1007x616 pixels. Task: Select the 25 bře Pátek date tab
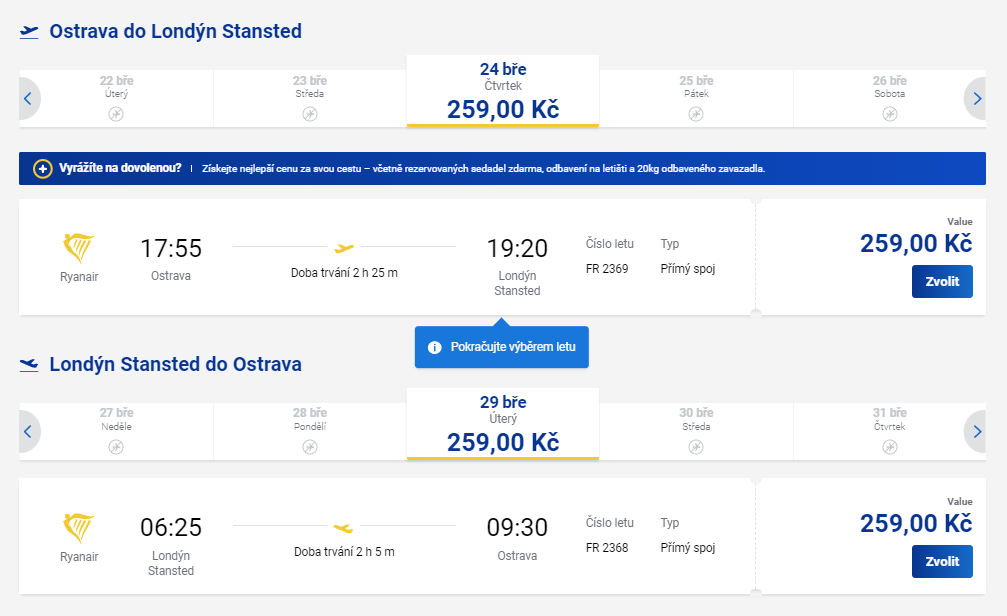pos(696,98)
